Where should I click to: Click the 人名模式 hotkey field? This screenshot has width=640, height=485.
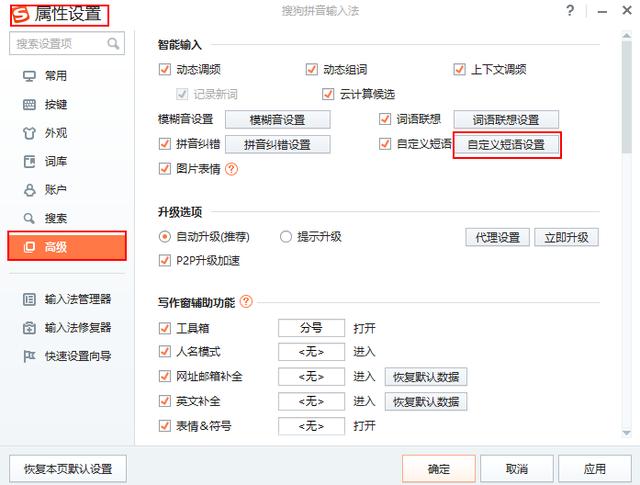[311, 352]
